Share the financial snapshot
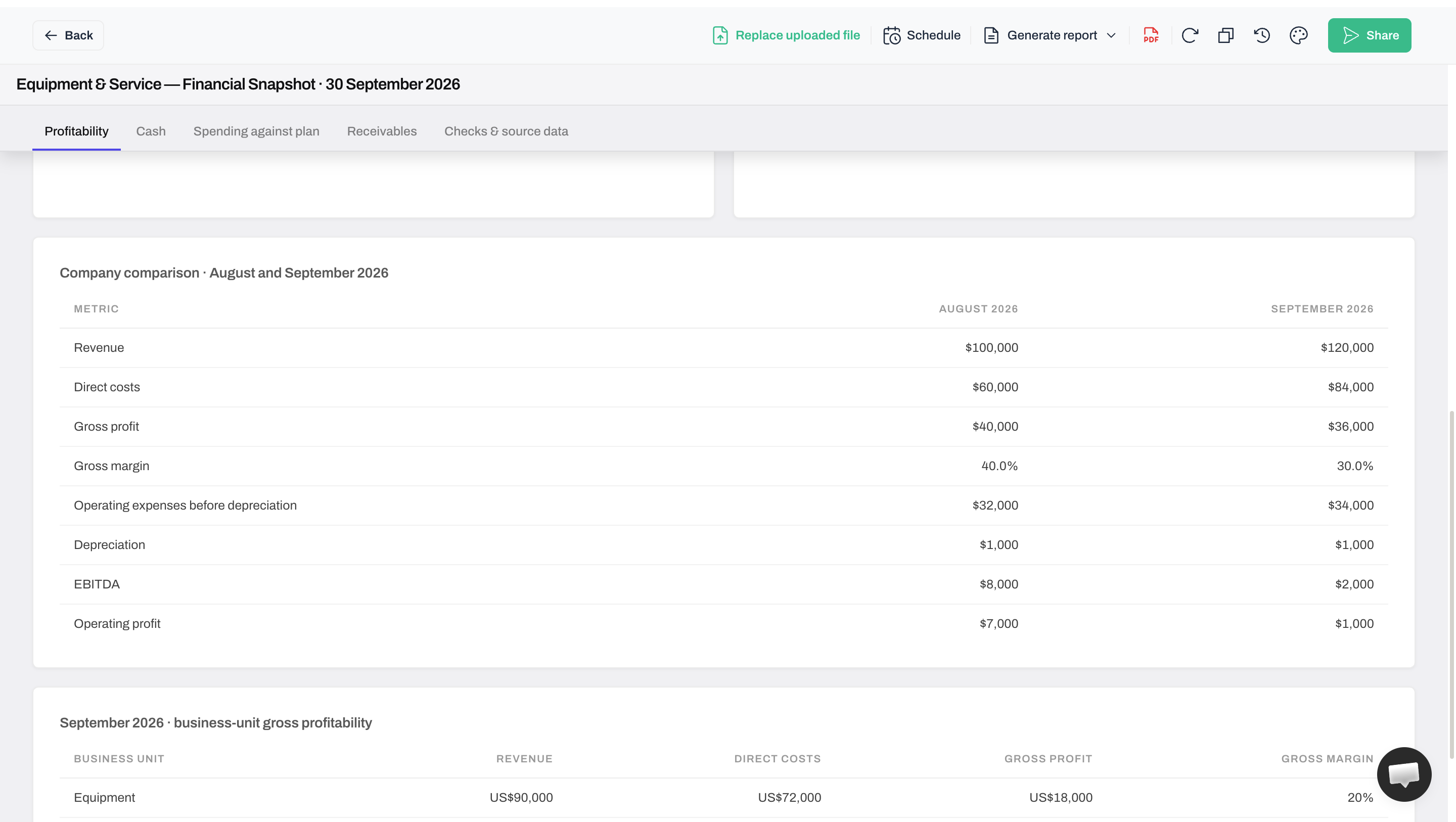This screenshot has width=1456, height=822. 1369,35
